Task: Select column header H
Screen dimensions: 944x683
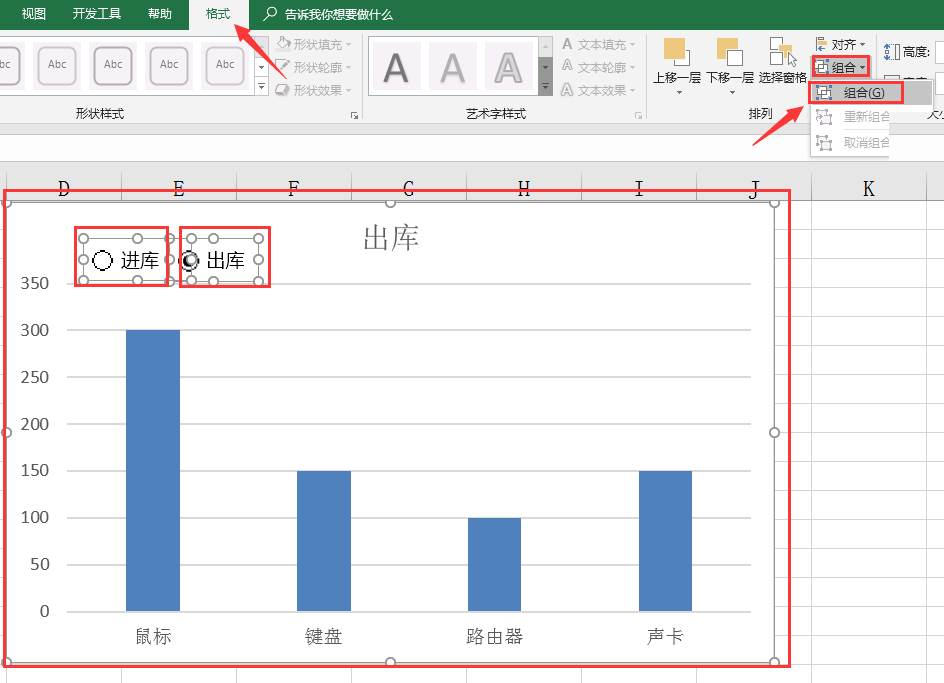Action: pyautogui.click(x=524, y=189)
